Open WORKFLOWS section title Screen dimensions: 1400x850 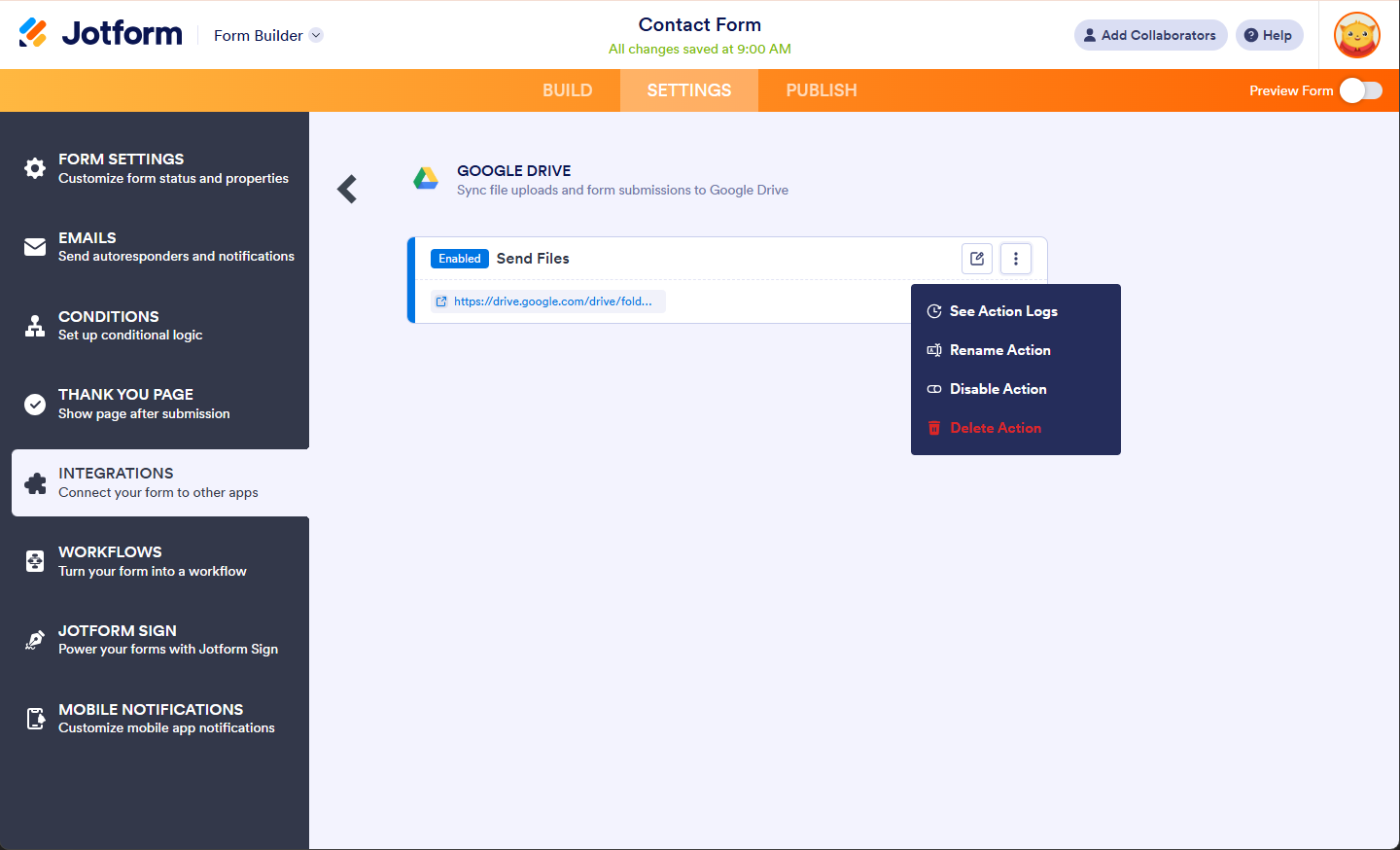[x=110, y=552]
